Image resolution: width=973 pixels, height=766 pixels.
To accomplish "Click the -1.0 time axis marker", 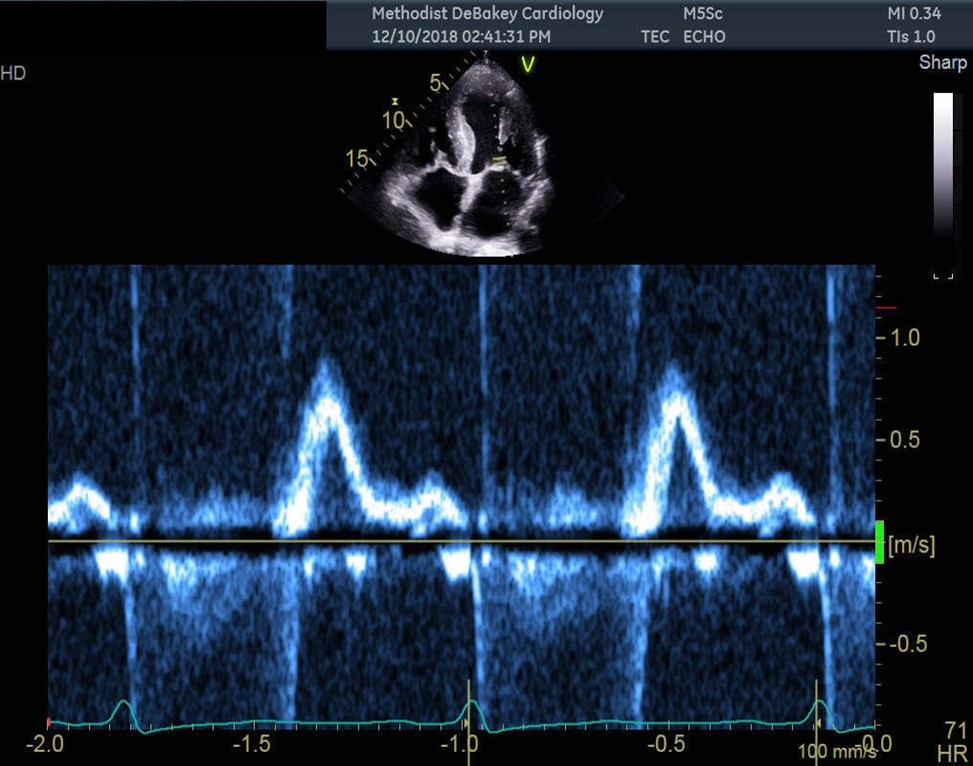I will tap(462, 745).
